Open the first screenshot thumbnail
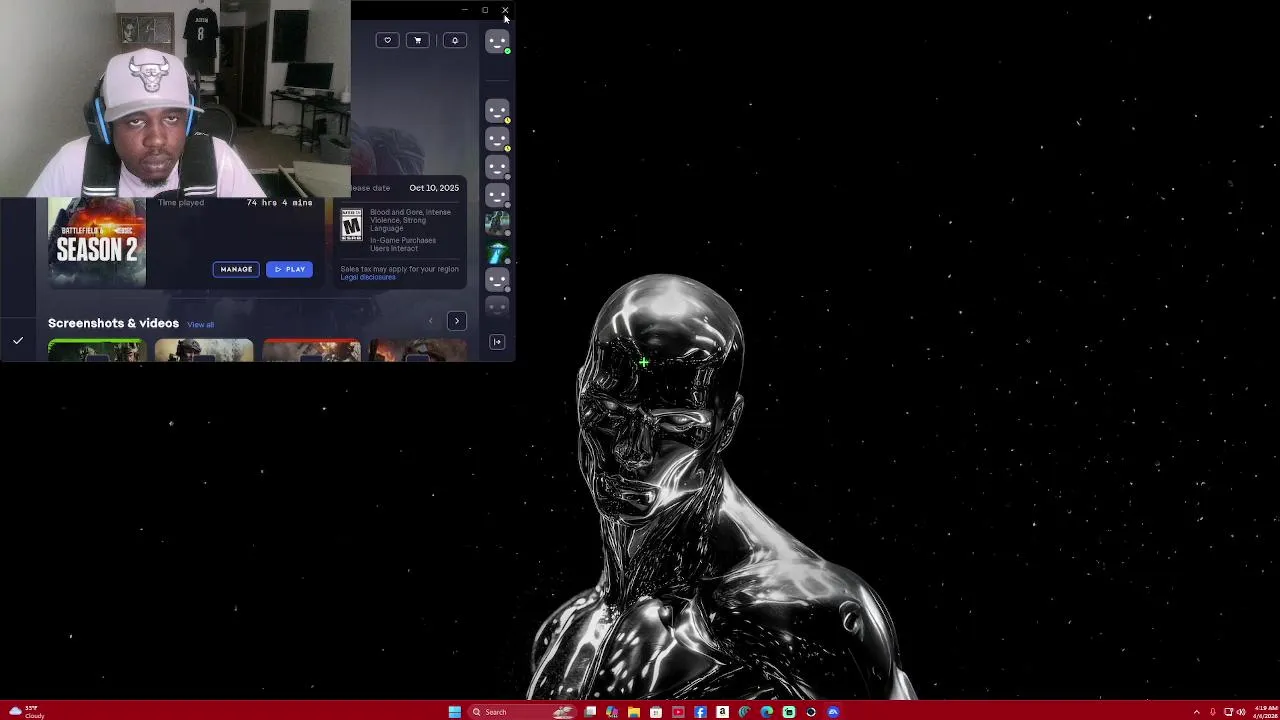1280x720 pixels. (96, 350)
